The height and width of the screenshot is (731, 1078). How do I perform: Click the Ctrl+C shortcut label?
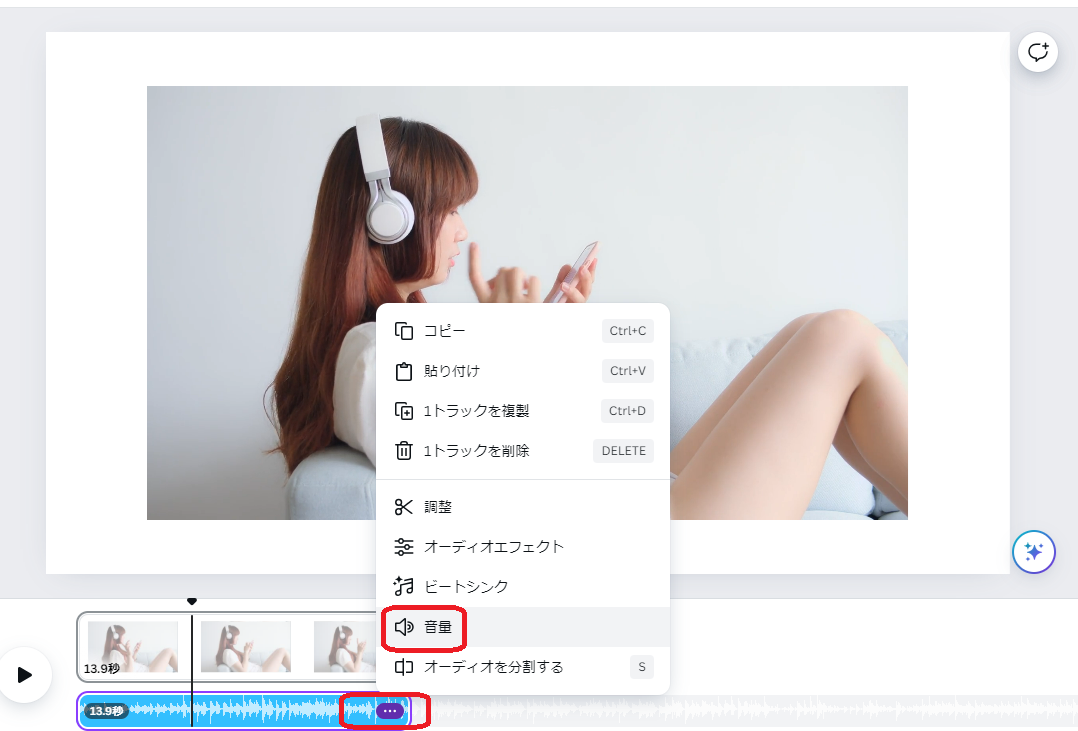click(x=627, y=331)
